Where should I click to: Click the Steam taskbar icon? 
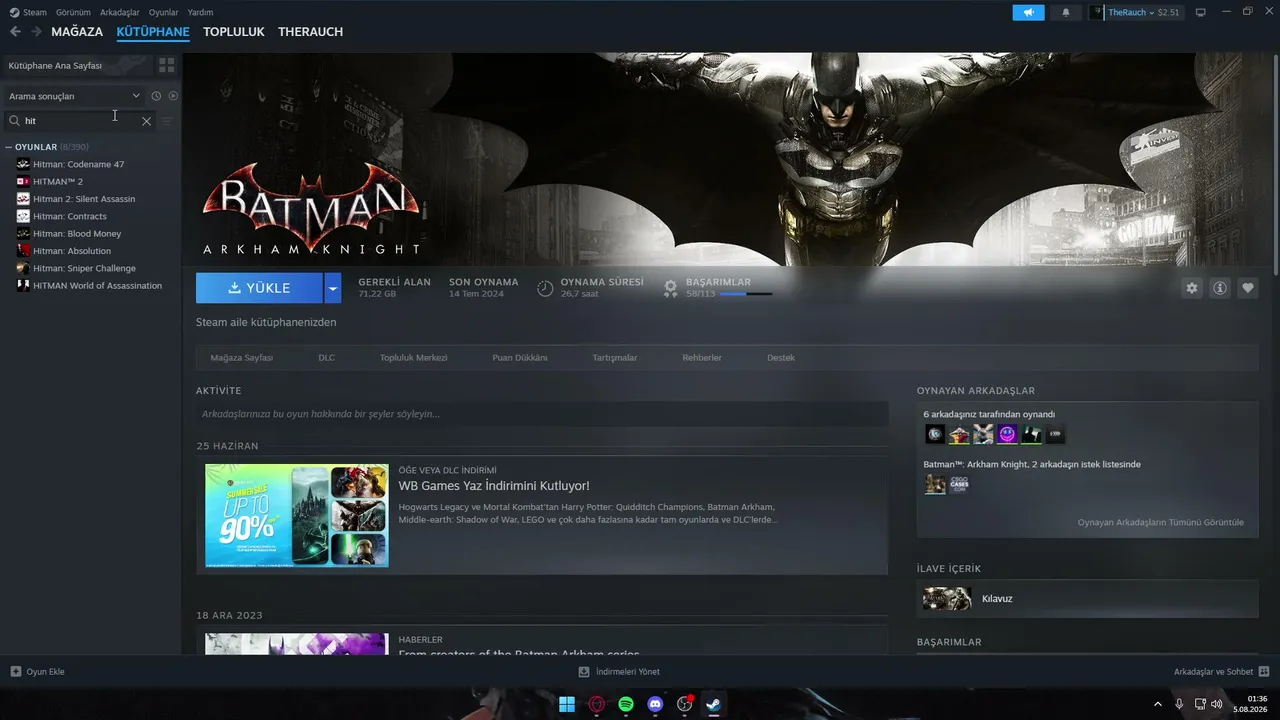click(x=713, y=704)
